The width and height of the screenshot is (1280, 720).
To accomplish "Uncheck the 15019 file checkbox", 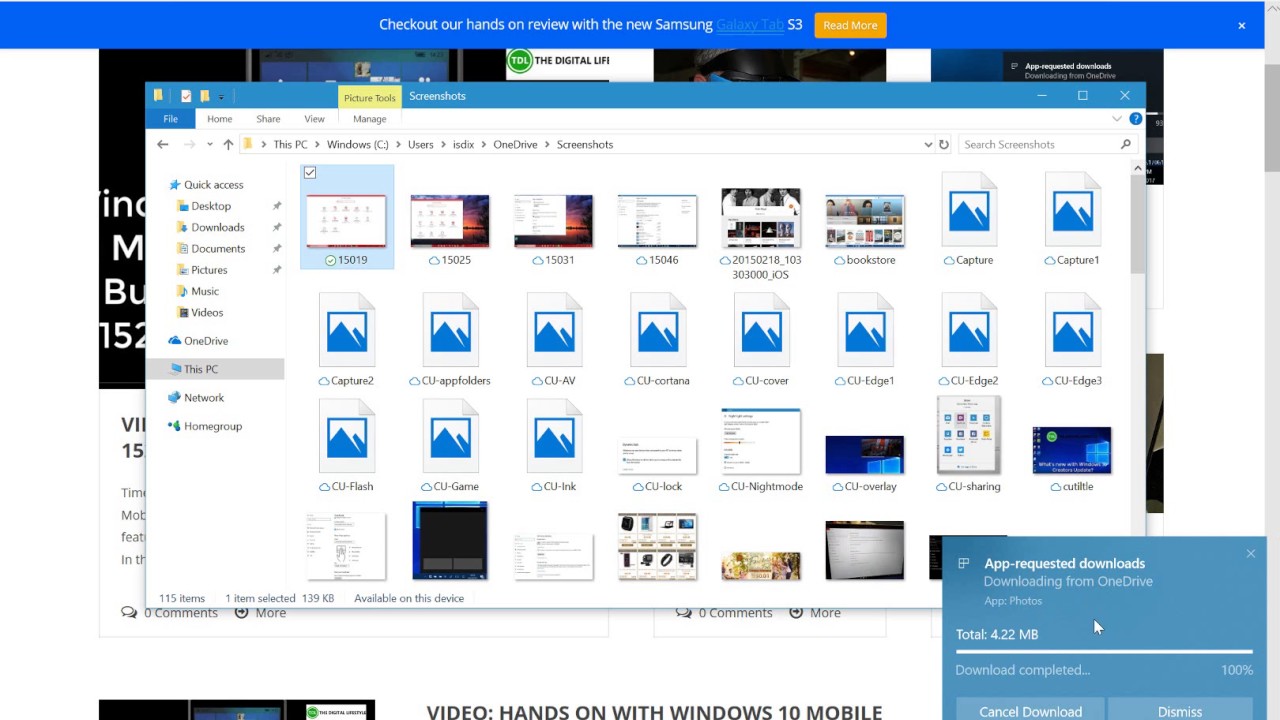I will [310, 173].
